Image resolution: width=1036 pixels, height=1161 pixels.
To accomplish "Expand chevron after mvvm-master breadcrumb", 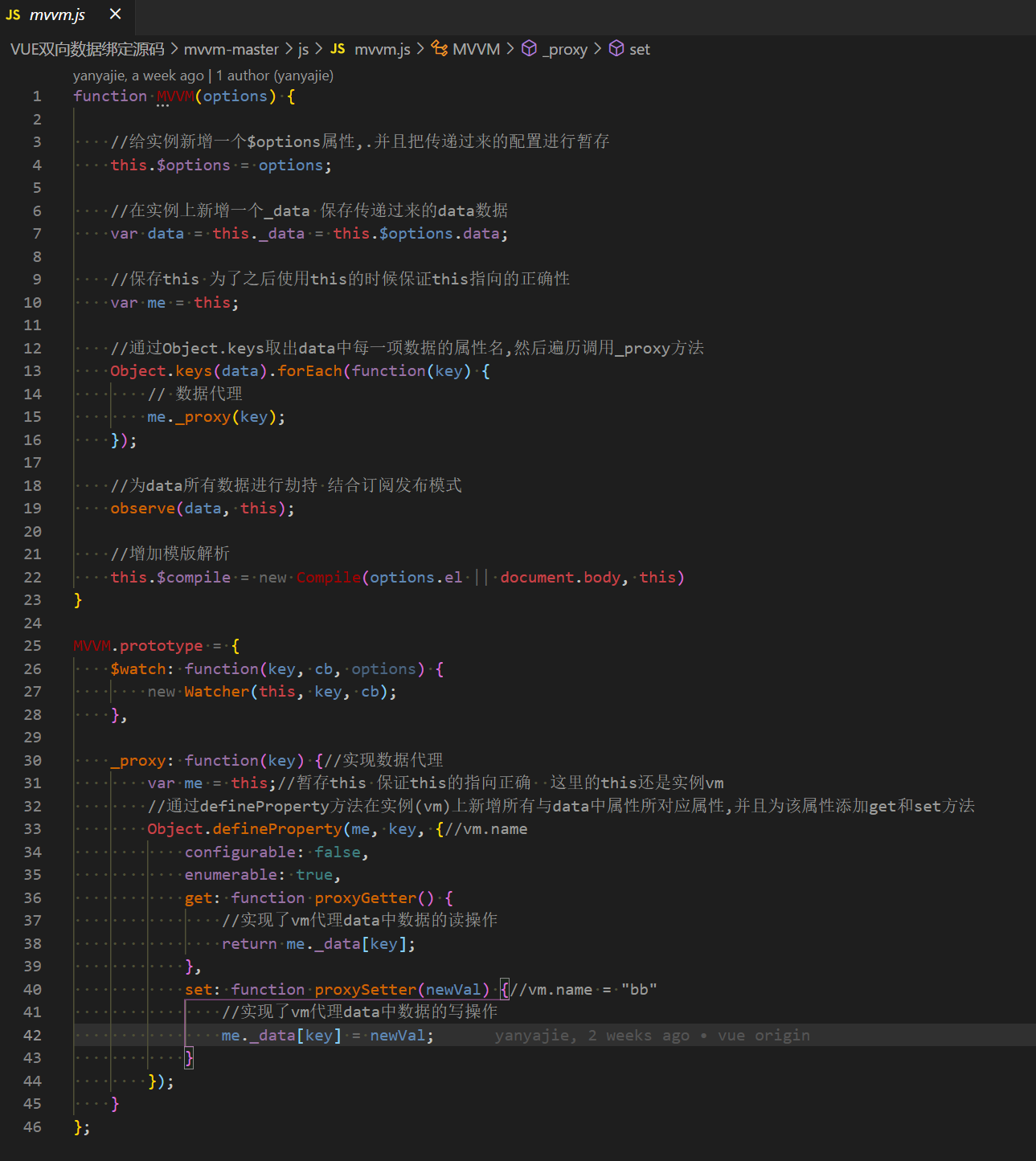I will pyautogui.click(x=289, y=49).
